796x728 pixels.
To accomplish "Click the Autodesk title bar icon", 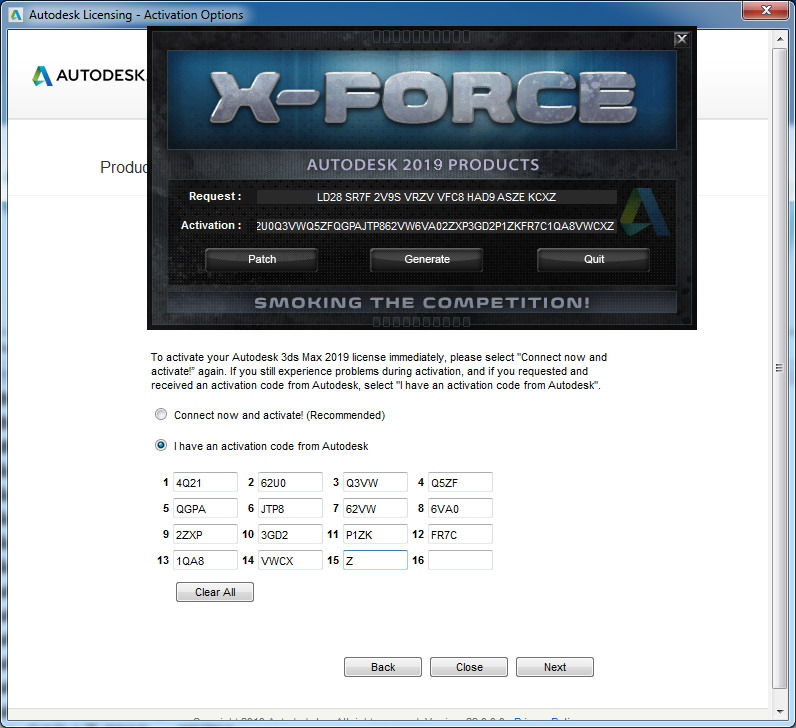I will point(16,15).
